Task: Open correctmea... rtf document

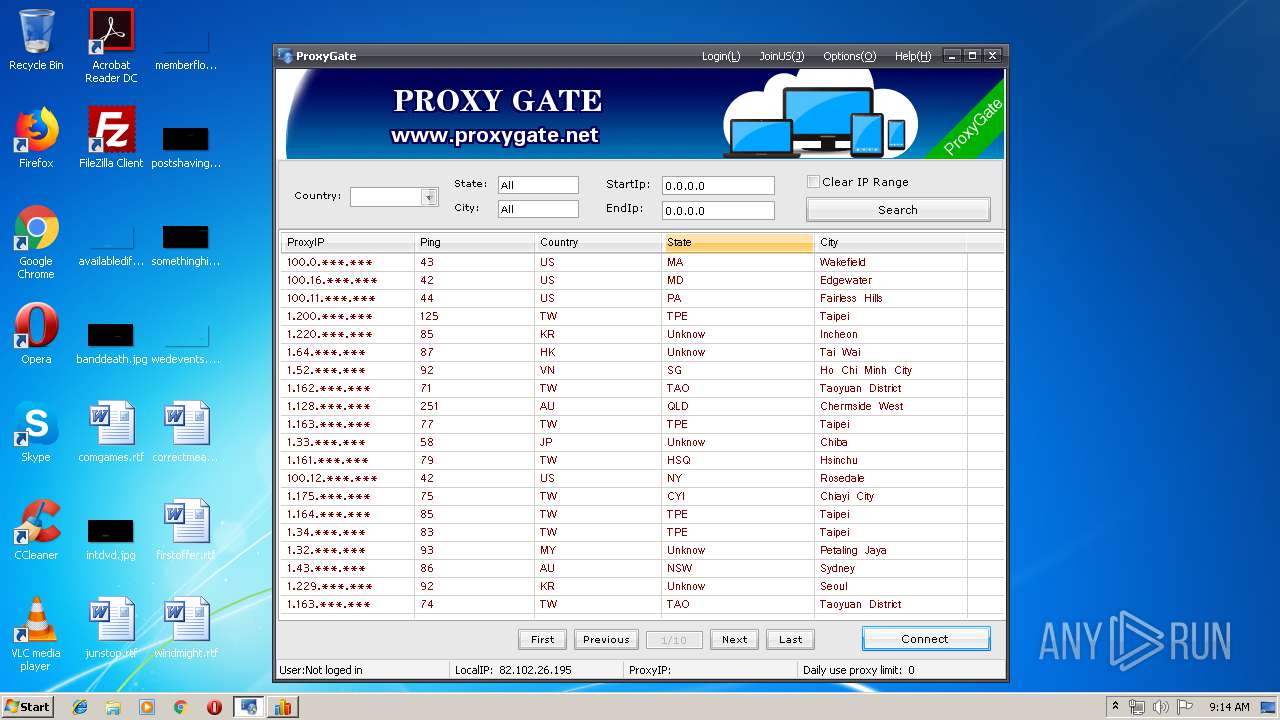Action: tap(186, 432)
